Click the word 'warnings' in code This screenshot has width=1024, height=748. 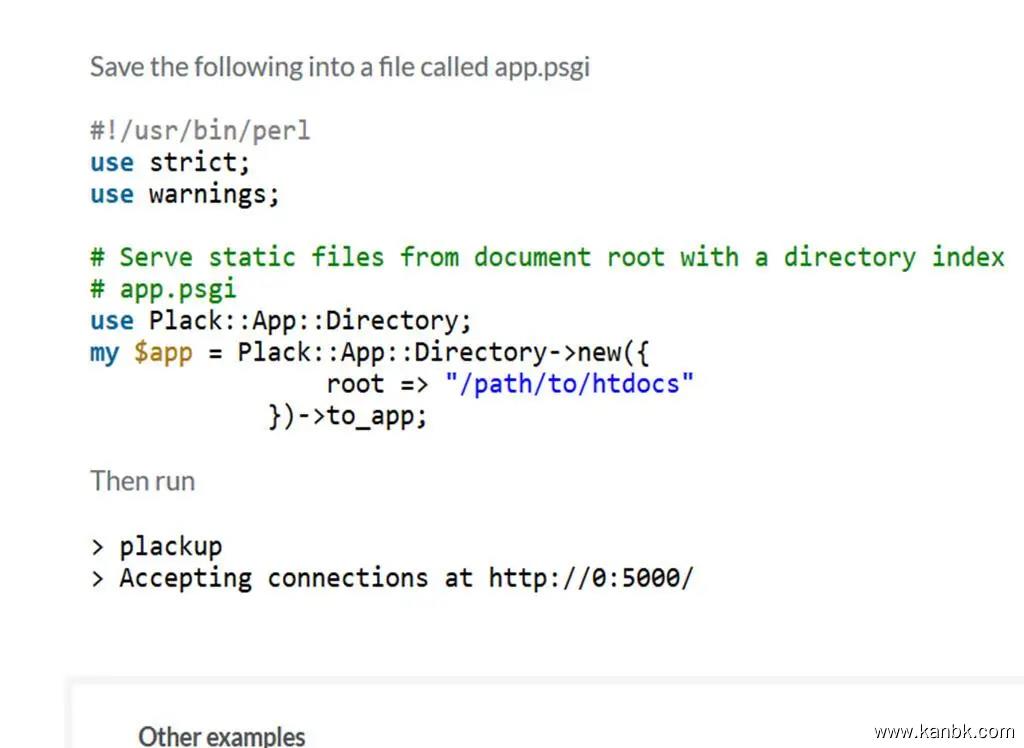(x=214, y=194)
